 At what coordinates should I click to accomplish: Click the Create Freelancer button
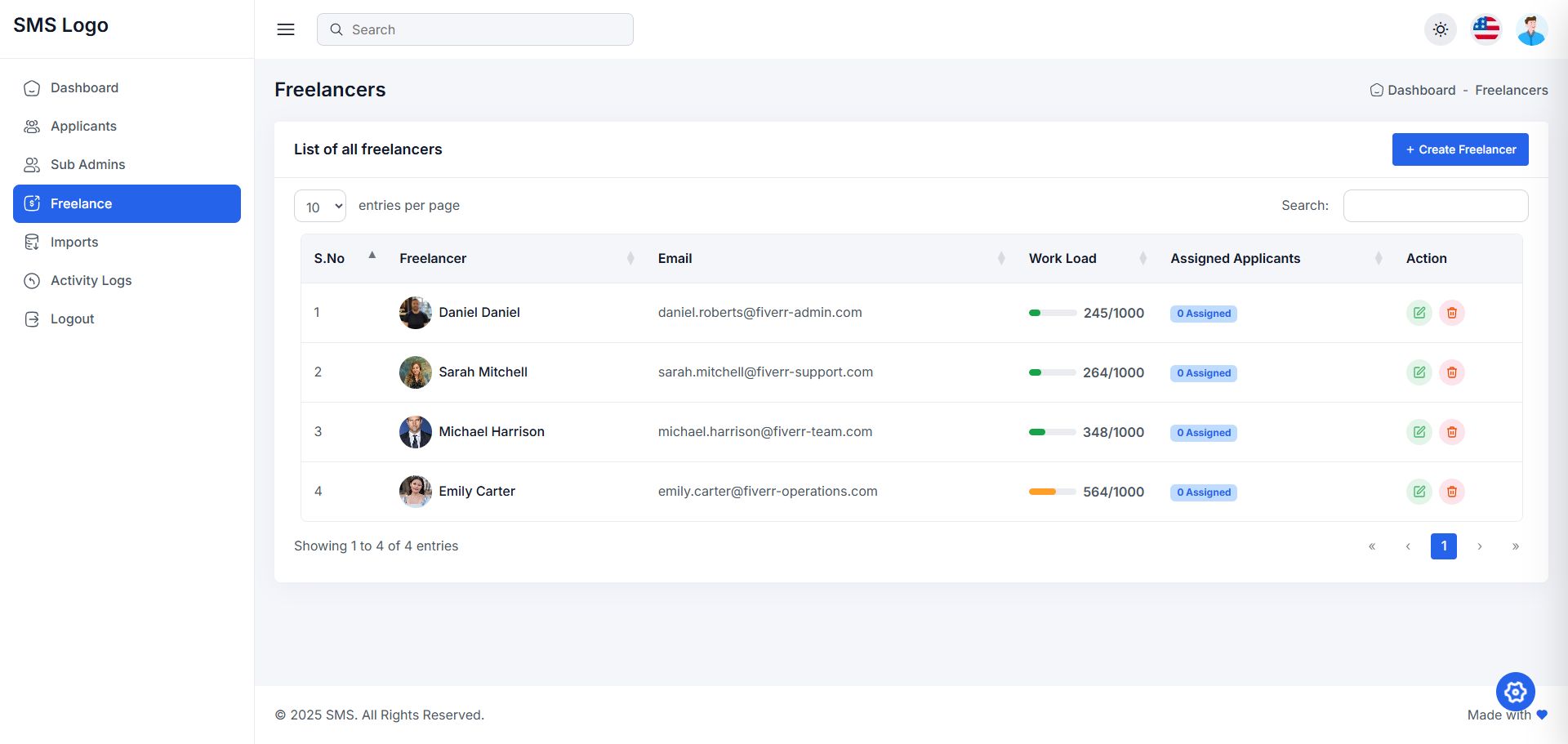1460,149
